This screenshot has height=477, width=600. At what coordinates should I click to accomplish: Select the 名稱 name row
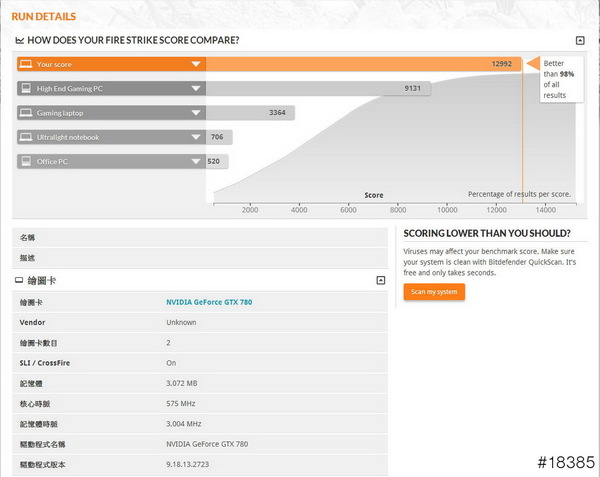pyautogui.click(x=200, y=238)
